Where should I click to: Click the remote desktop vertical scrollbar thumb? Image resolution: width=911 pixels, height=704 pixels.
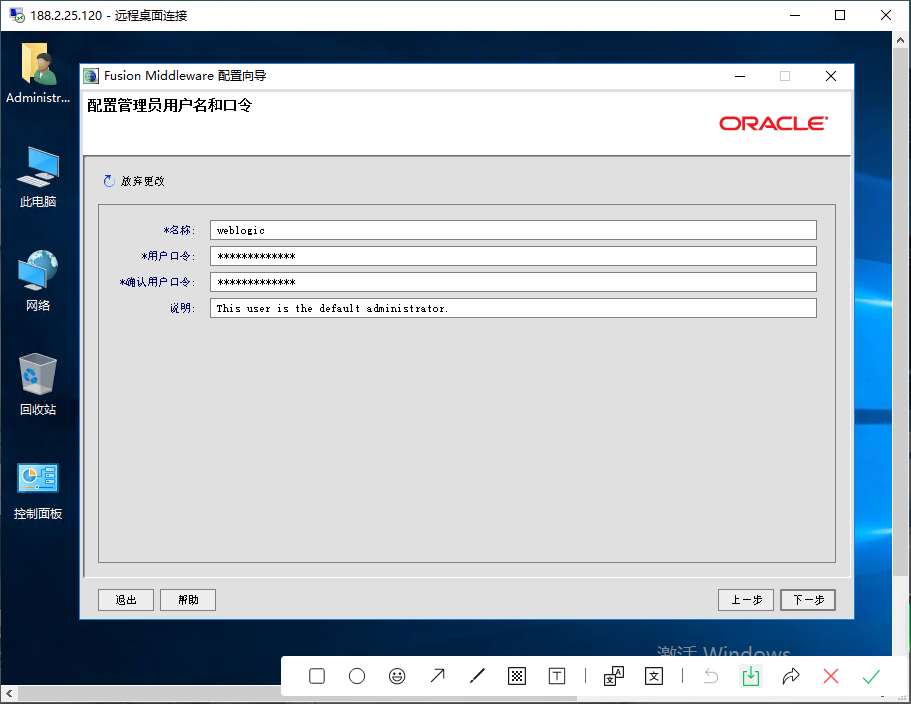click(x=901, y=310)
